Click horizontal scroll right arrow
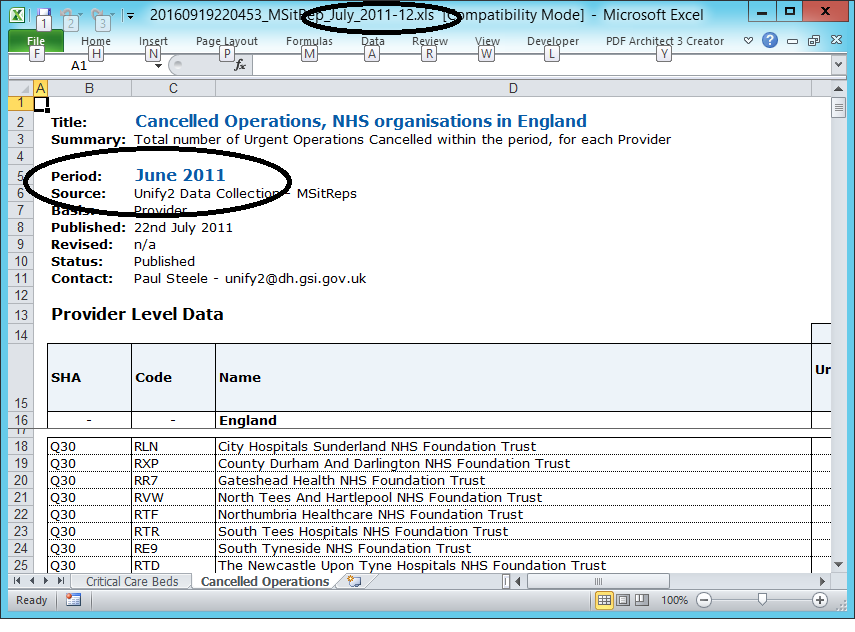The width and height of the screenshot is (855, 632). click(822, 582)
